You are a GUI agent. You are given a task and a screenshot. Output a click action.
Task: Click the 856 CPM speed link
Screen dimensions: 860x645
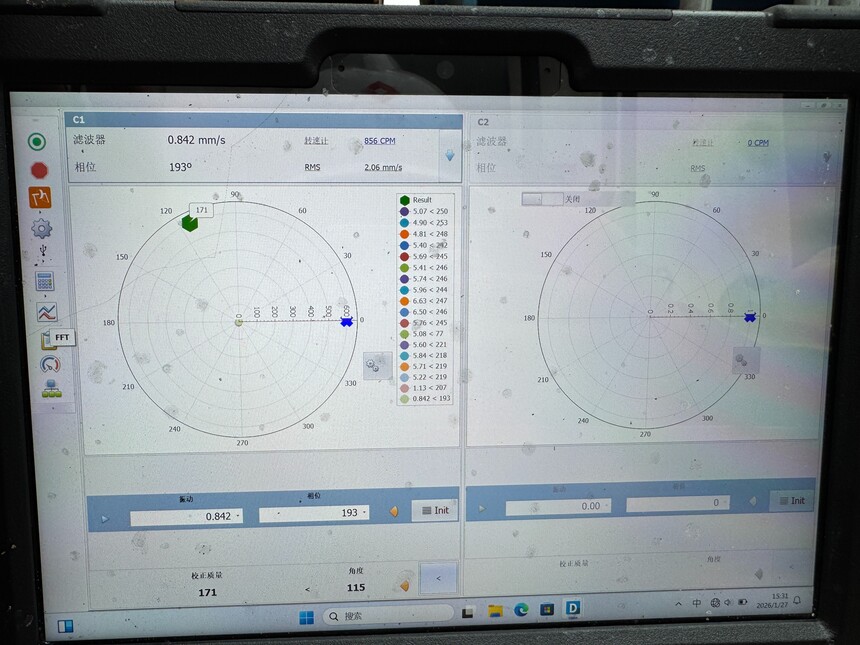tap(380, 141)
